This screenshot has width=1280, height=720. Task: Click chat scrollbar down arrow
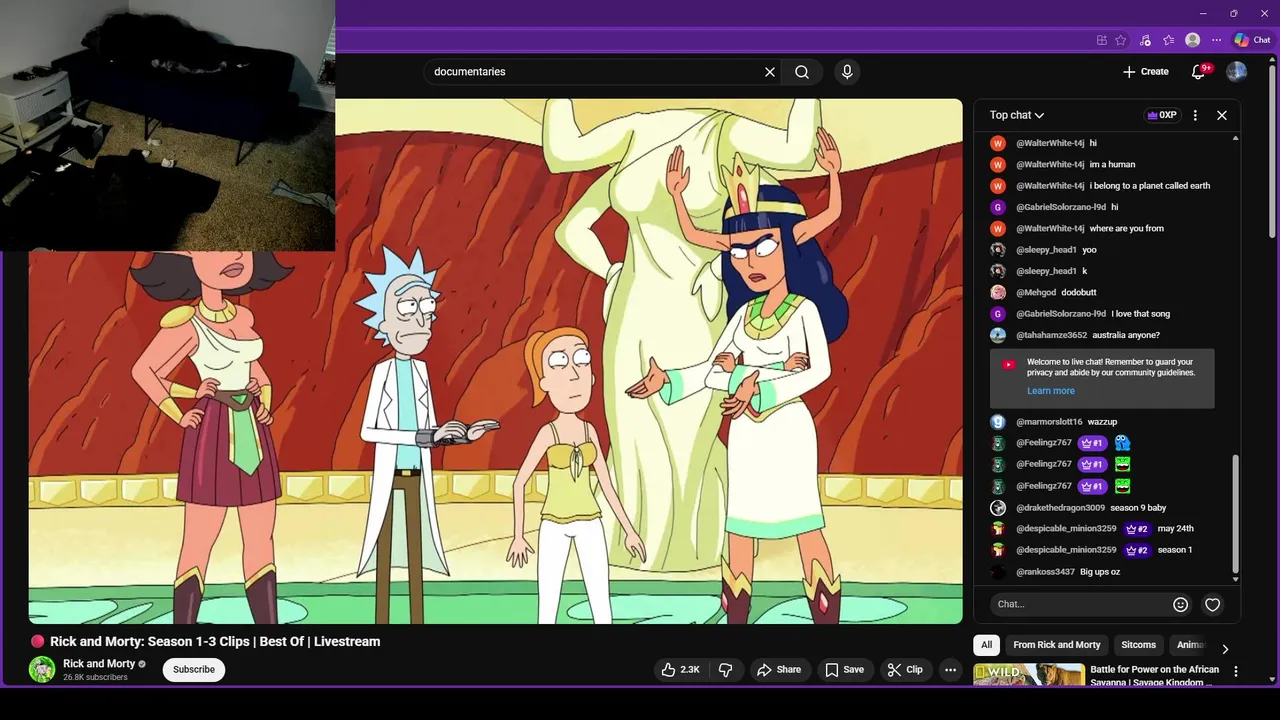click(1236, 579)
